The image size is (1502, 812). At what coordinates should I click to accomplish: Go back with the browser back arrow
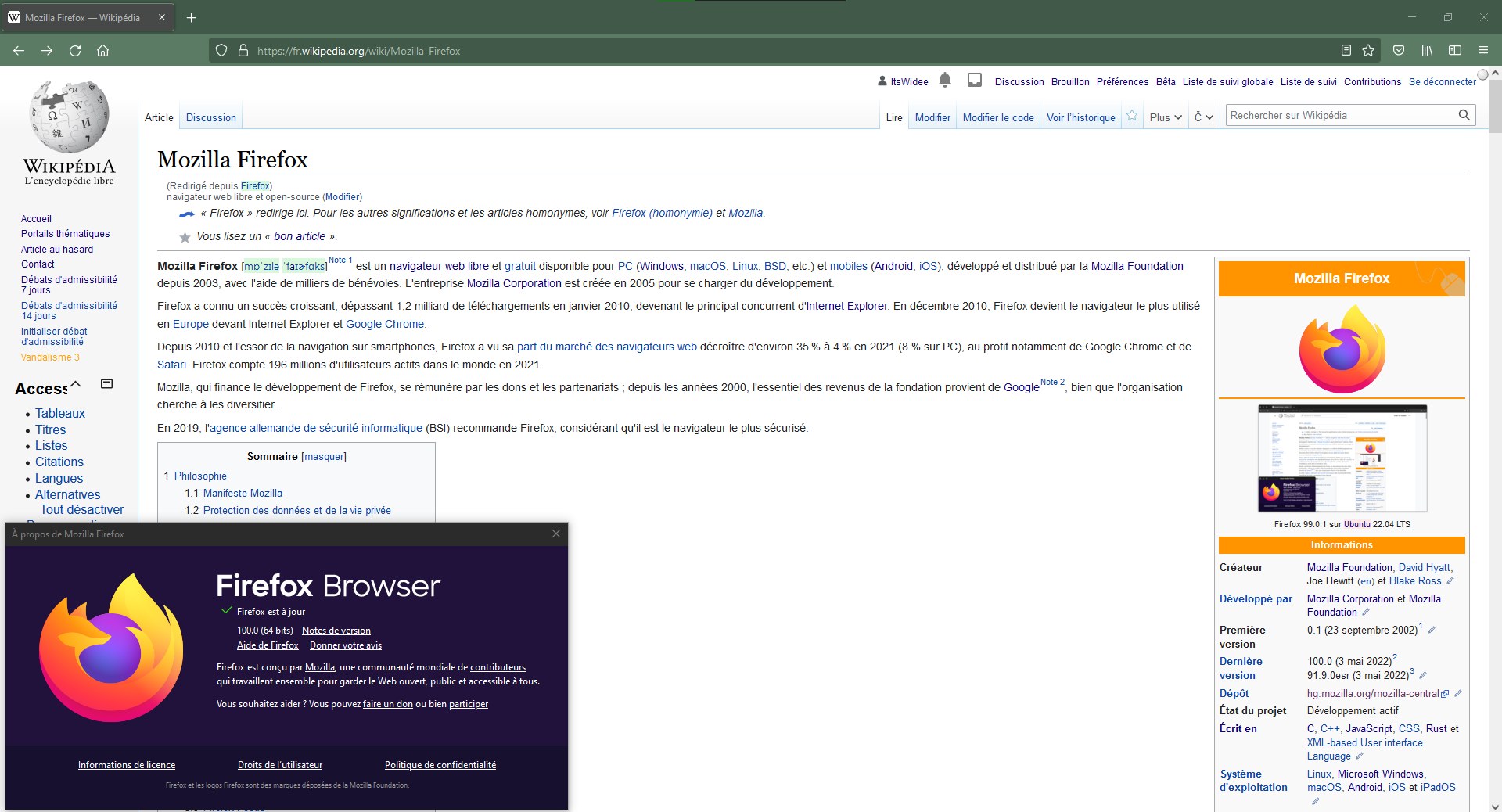pyautogui.click(x=19, y=50)
